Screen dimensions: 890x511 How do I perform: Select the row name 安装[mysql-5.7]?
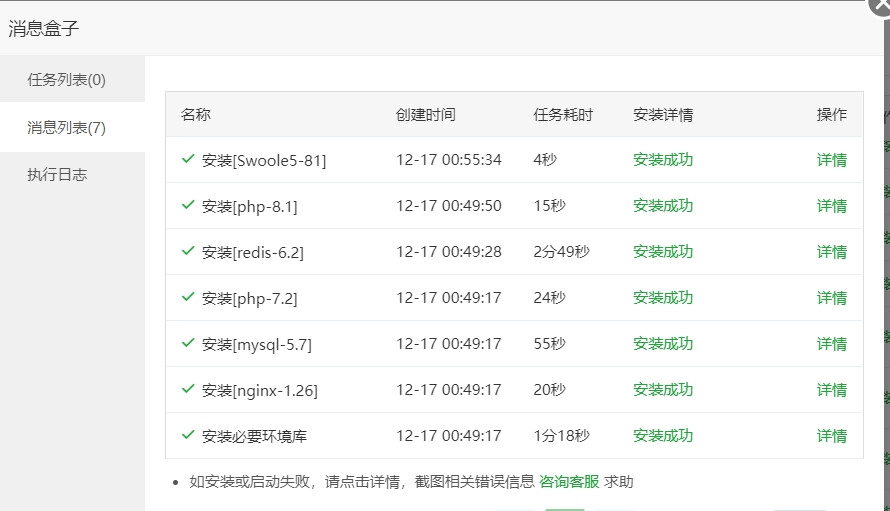click(x=257, y=345)
